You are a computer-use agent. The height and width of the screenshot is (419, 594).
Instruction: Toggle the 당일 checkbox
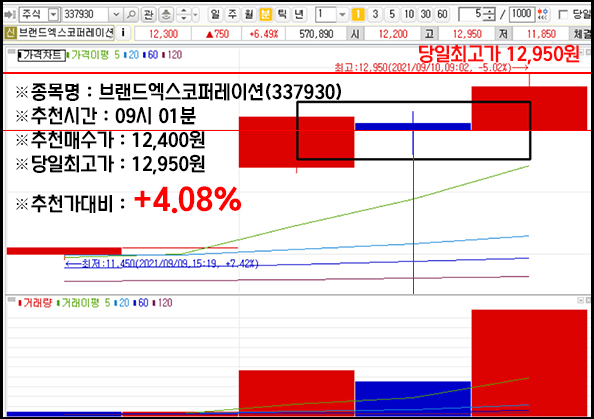point(564,15)
